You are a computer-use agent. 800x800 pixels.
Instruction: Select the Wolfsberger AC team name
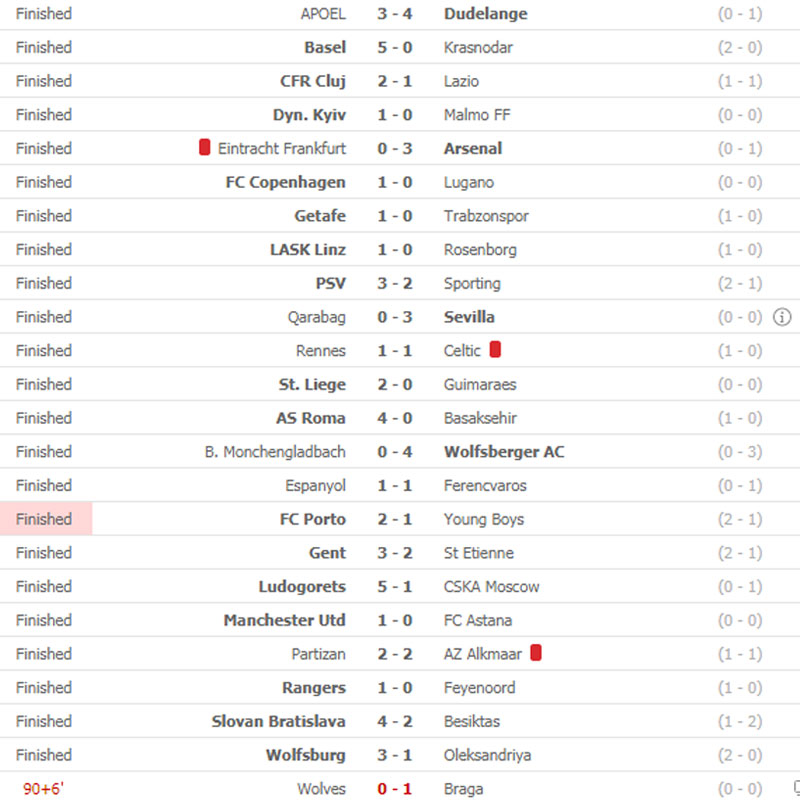pos(504,452)
